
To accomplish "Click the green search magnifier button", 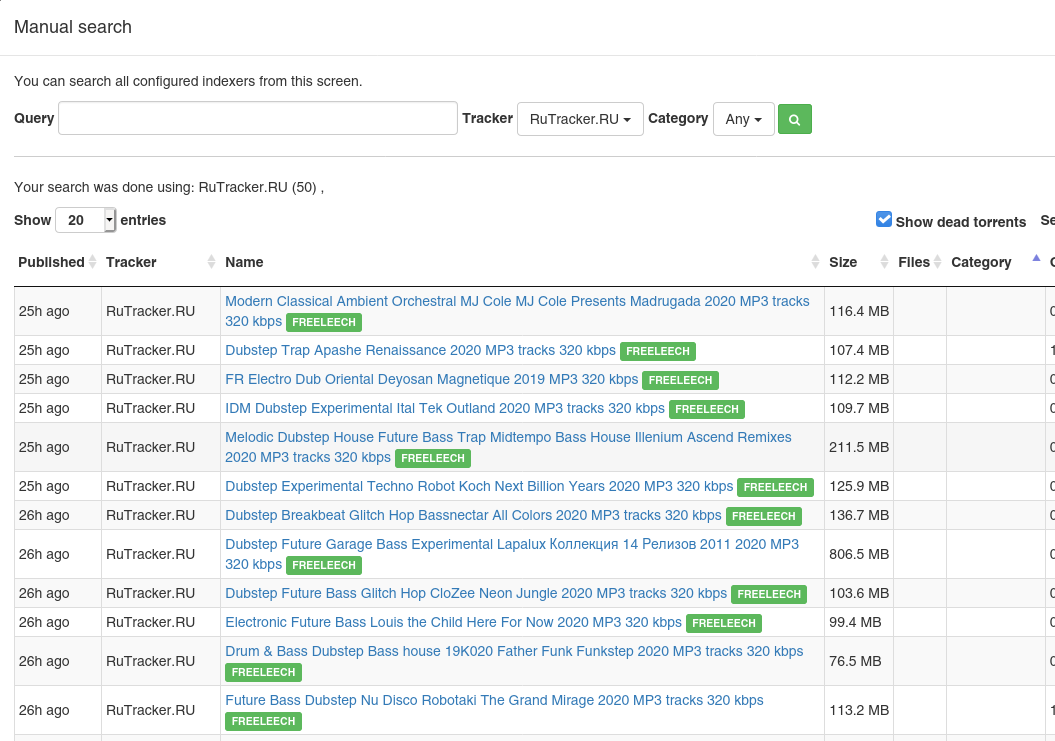I will [x=794, y=118].
